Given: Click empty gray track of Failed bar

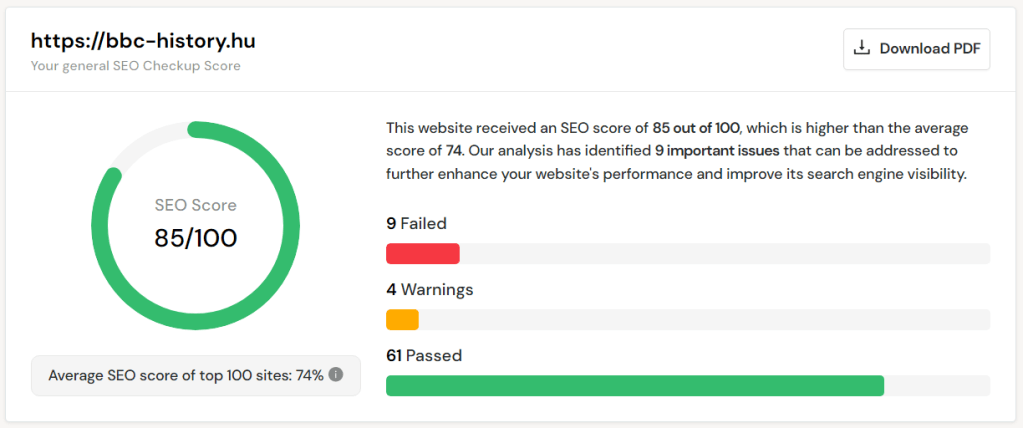Looking at the screenshot, I should pos(720,254).
